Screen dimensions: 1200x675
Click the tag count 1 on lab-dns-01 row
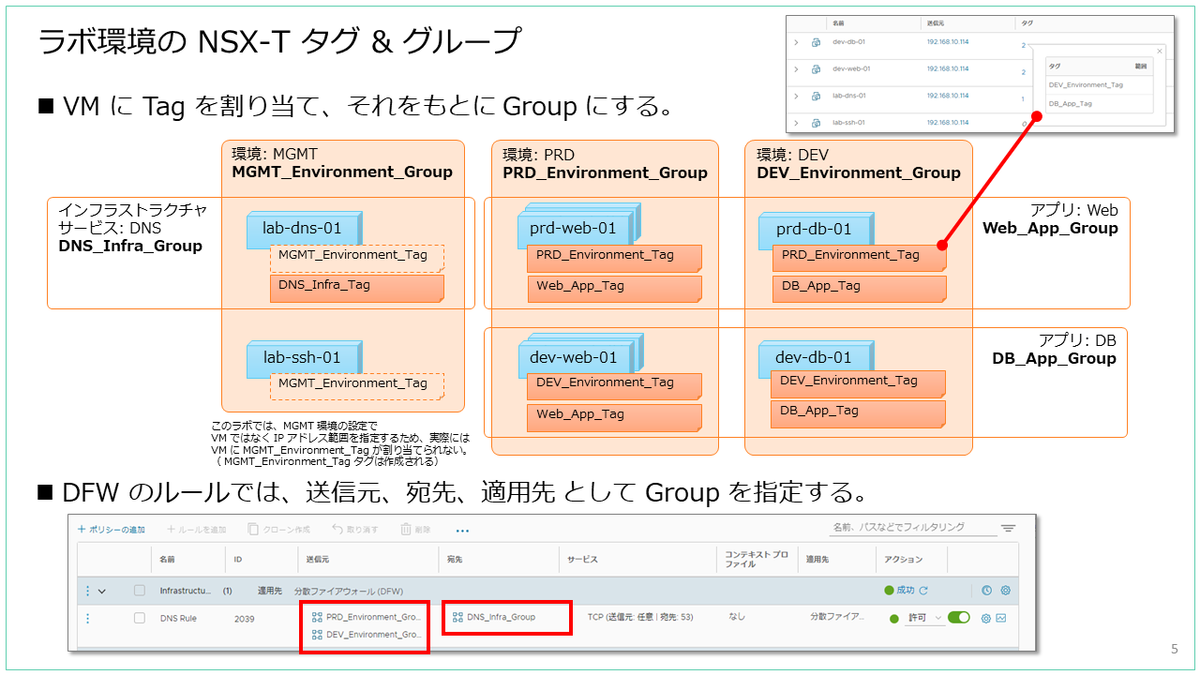pos(1023,99)
